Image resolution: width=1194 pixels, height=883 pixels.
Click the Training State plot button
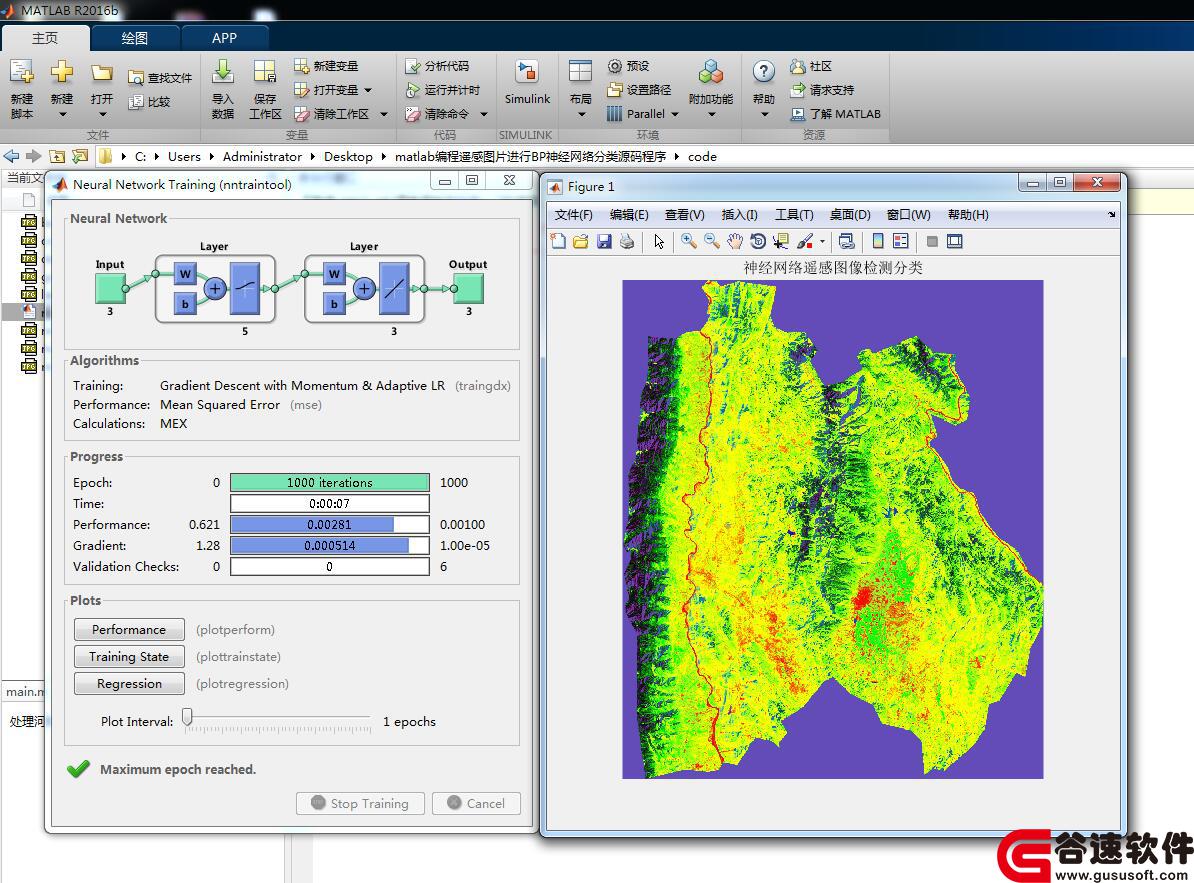(x=129, y=656)
